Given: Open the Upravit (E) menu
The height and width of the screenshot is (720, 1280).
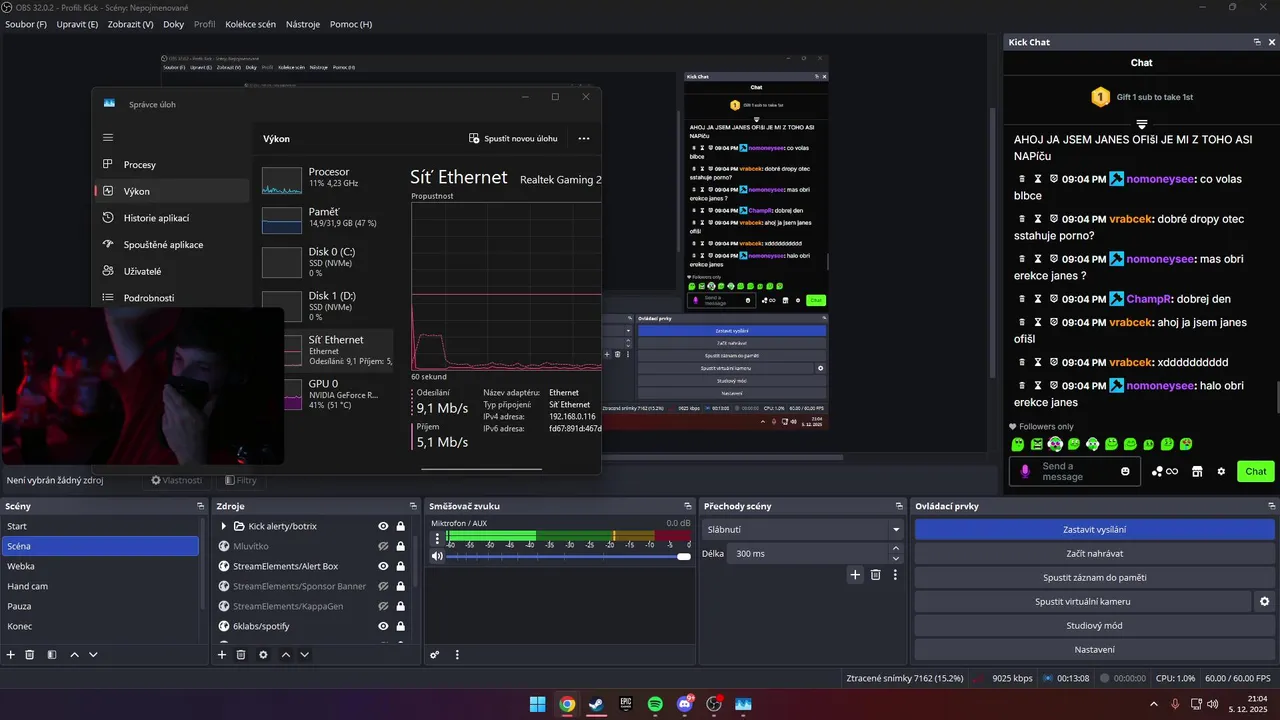Looking at the screenshot, I should click(77, 24).
